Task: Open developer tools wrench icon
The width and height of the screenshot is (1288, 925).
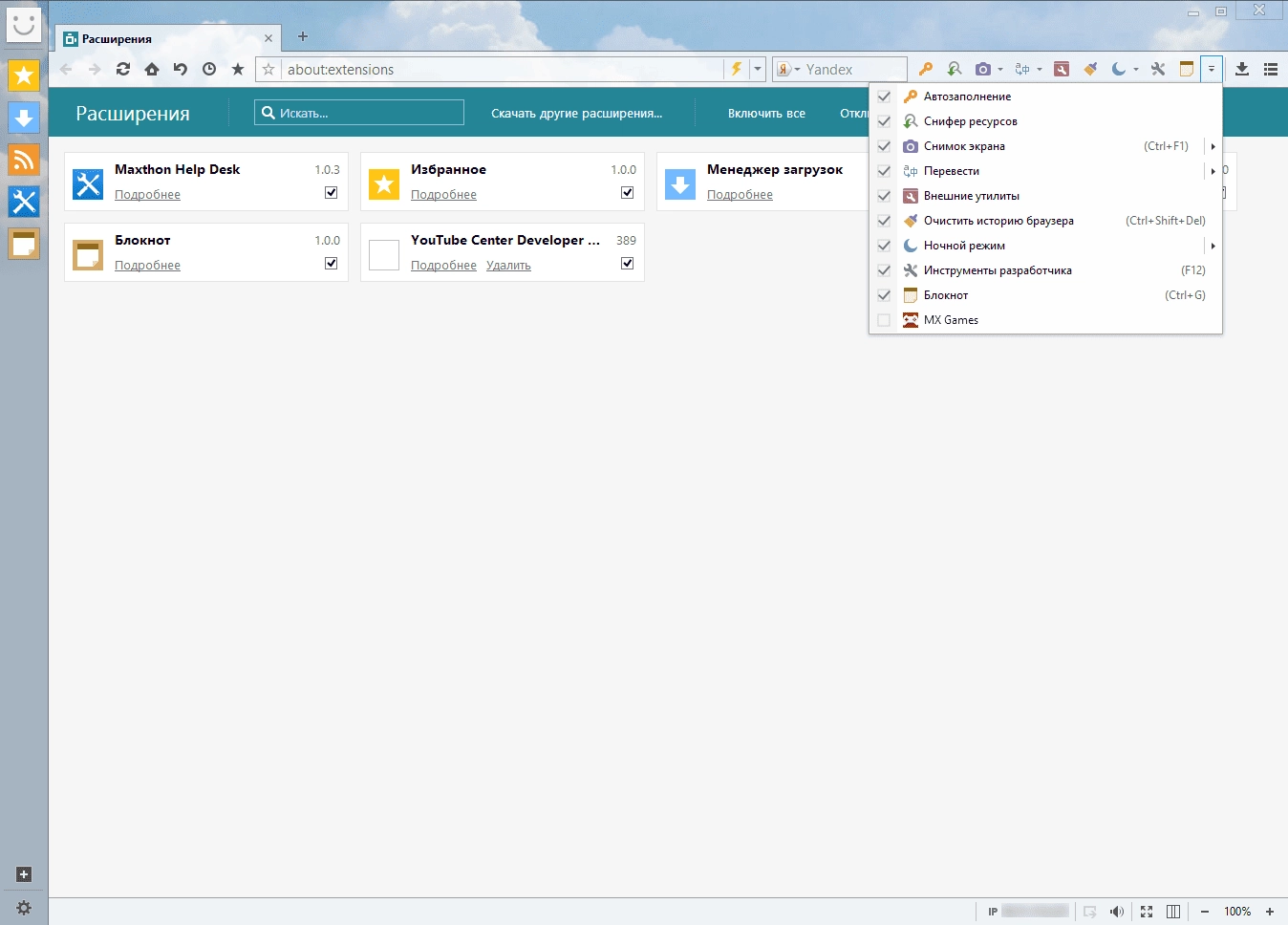Action: coord(1158,69)
